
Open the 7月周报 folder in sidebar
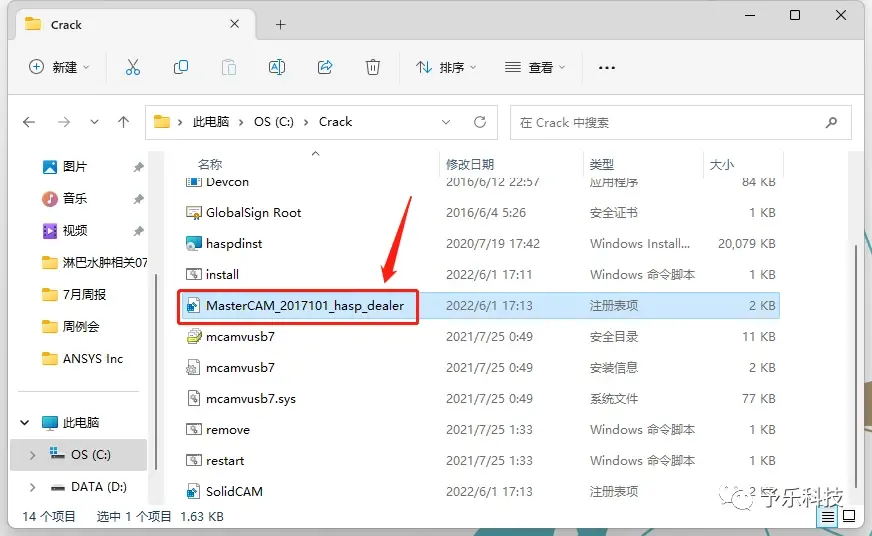(84, 295)
